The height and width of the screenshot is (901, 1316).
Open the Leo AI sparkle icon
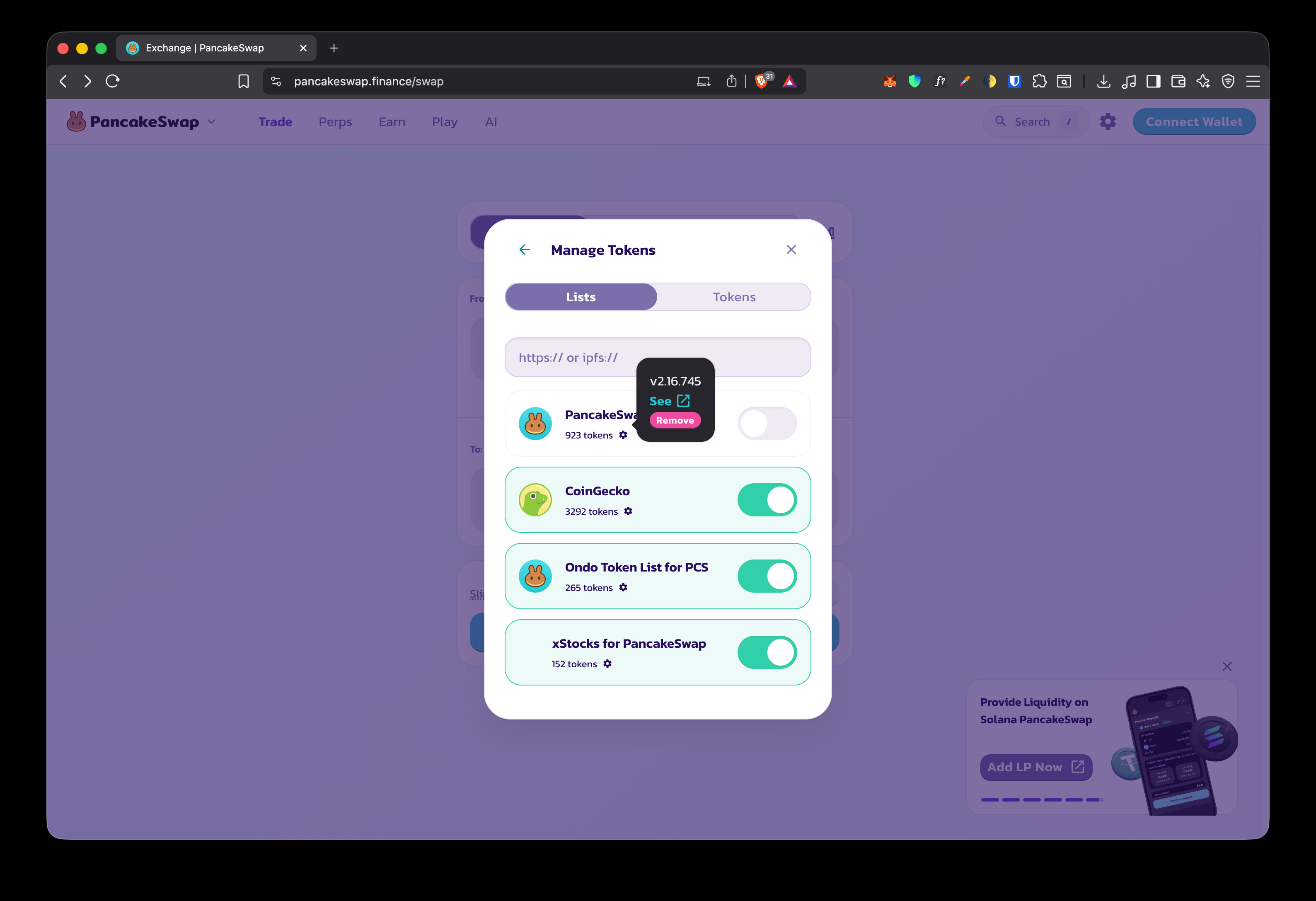(1203, 82)
